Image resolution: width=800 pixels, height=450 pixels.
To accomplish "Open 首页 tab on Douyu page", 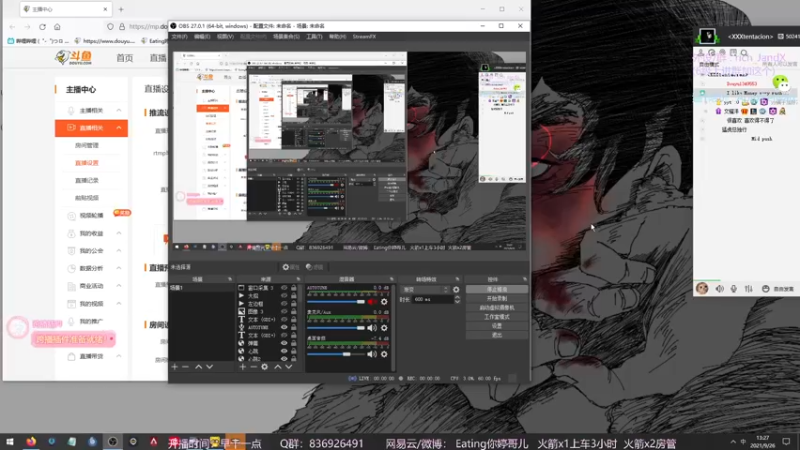I will (124, 58).
